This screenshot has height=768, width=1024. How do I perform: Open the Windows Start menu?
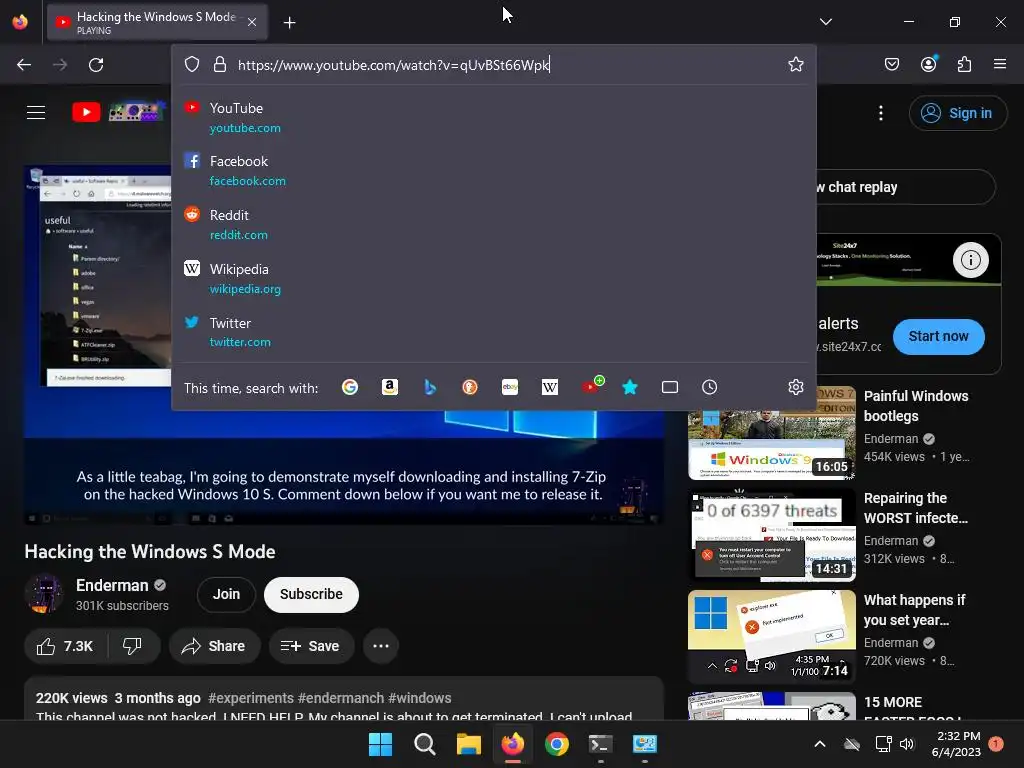380,744
